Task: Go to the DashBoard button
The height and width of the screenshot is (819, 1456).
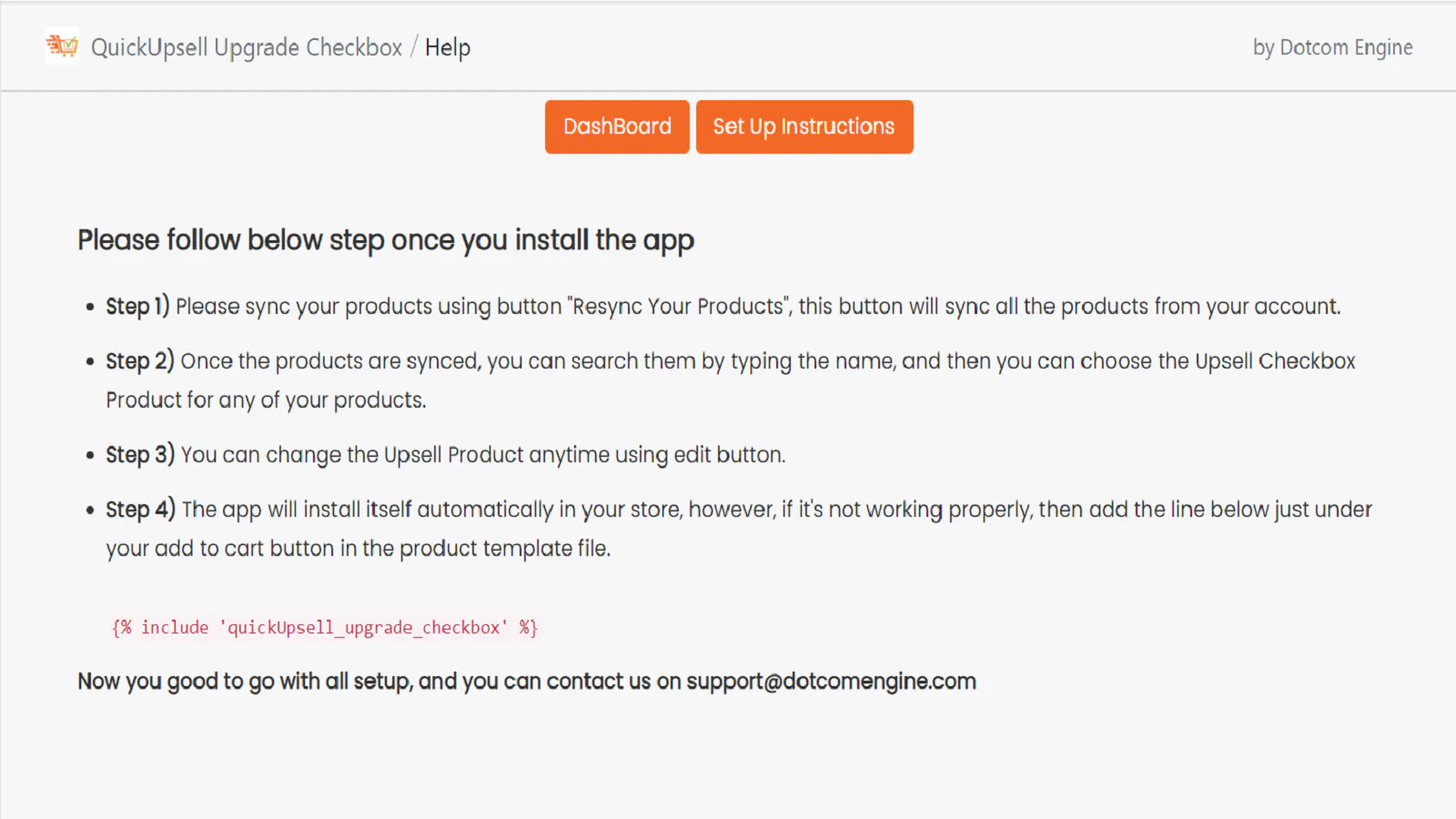Action: pyautogui.click(x=617, y=126)
